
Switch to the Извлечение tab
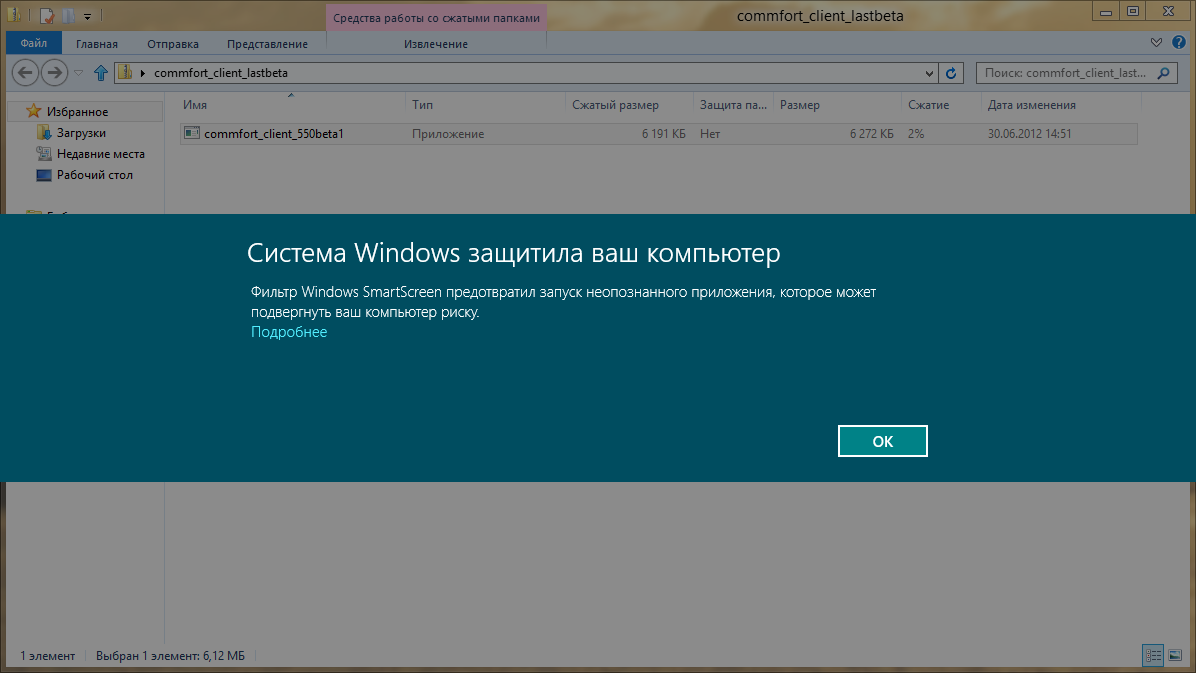[435, 44]
